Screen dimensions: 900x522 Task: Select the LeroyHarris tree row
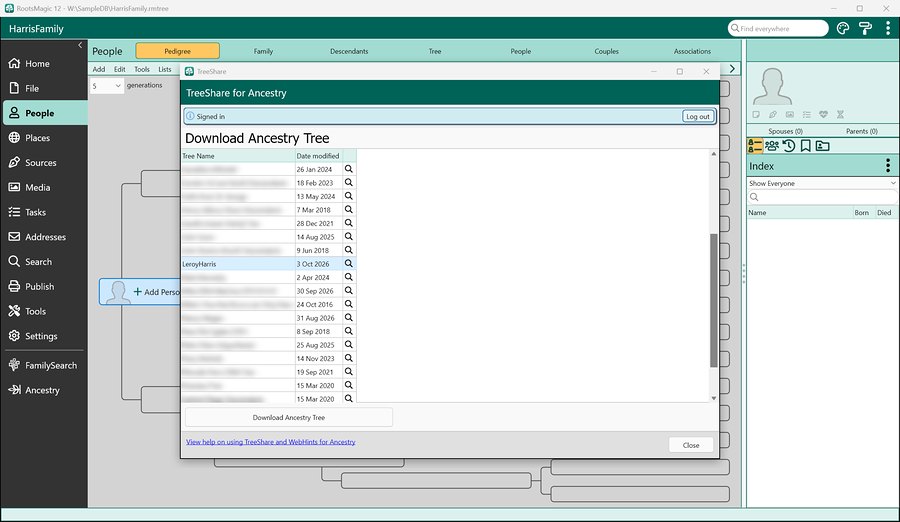point(269,264)
